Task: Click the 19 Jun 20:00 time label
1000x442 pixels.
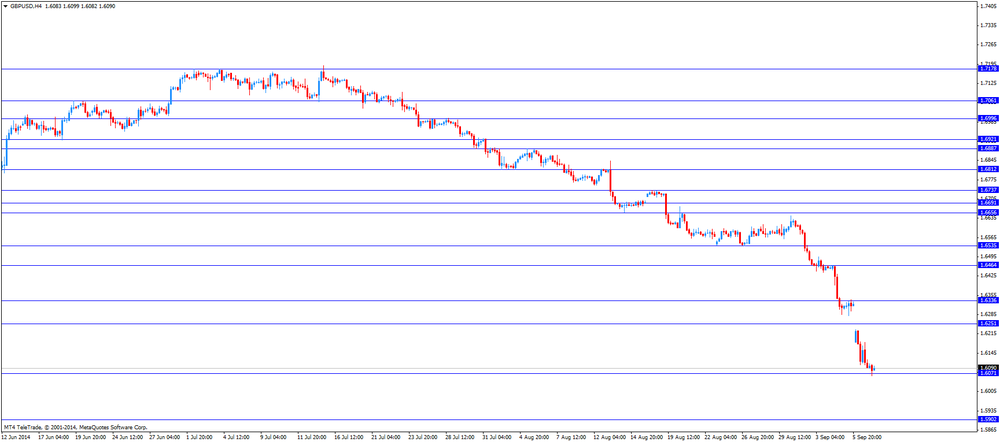Action: 91,438
